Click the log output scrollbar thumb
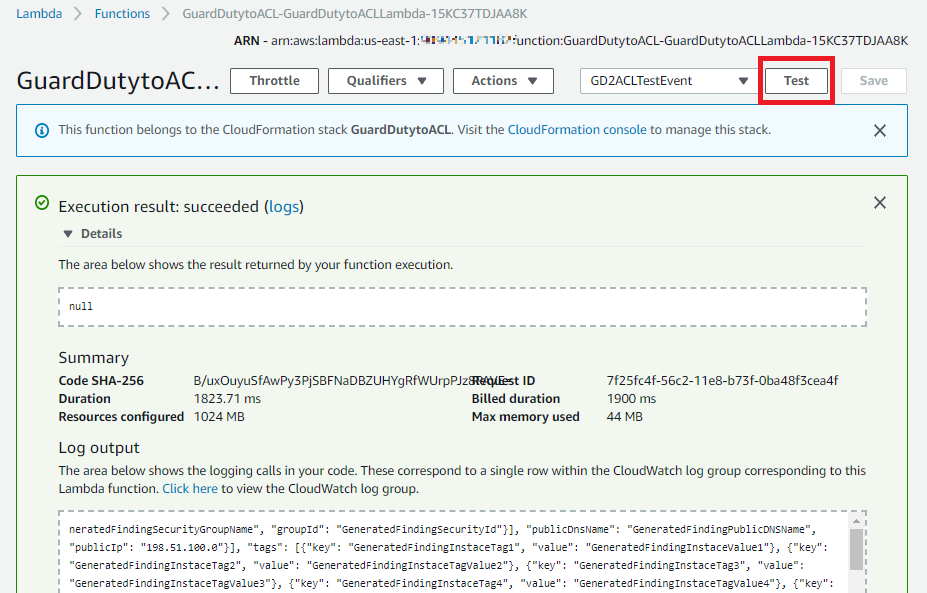 (856, 549)
